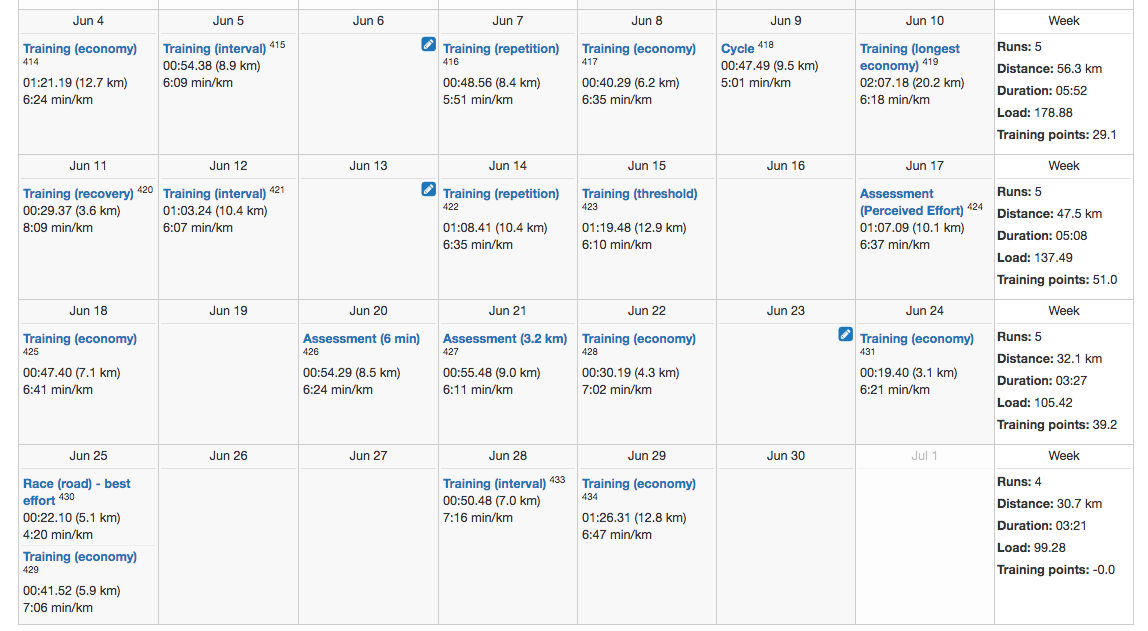Open Training (economy) entry on Jun 24

[917, 338]
